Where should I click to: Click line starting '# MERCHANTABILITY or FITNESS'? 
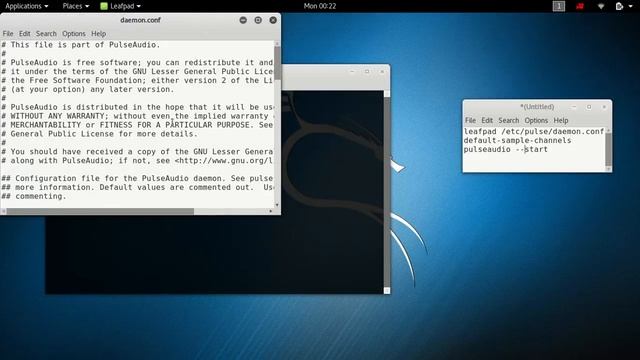pyautogui.click(x=137, y=125)
